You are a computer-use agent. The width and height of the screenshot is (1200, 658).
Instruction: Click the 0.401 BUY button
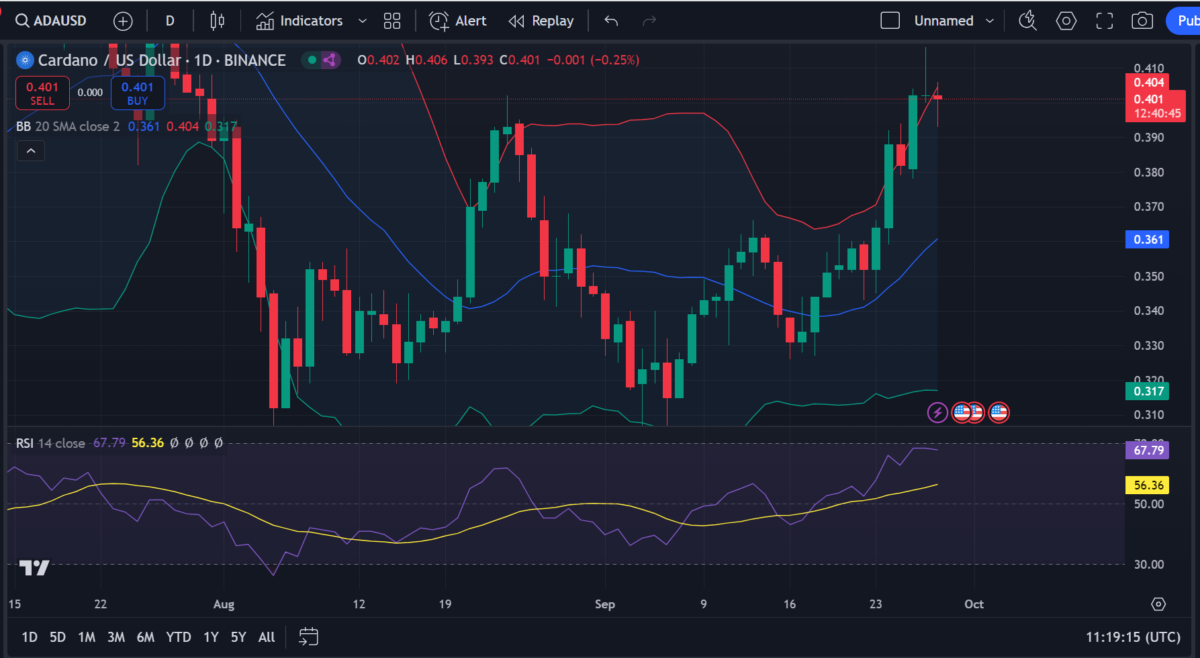138,93
